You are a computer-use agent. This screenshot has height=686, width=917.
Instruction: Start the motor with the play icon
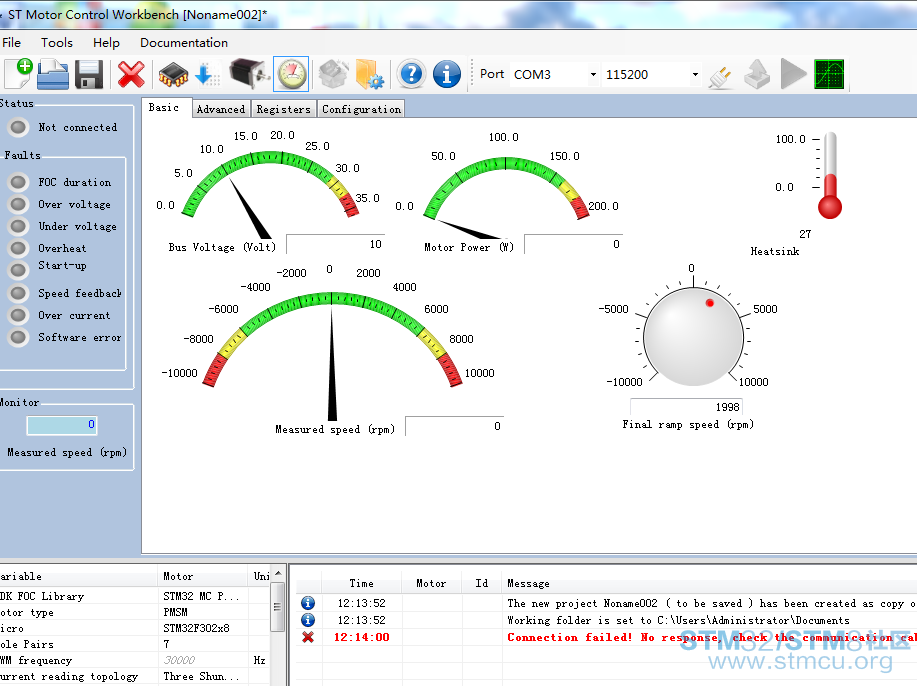(793, 74)
